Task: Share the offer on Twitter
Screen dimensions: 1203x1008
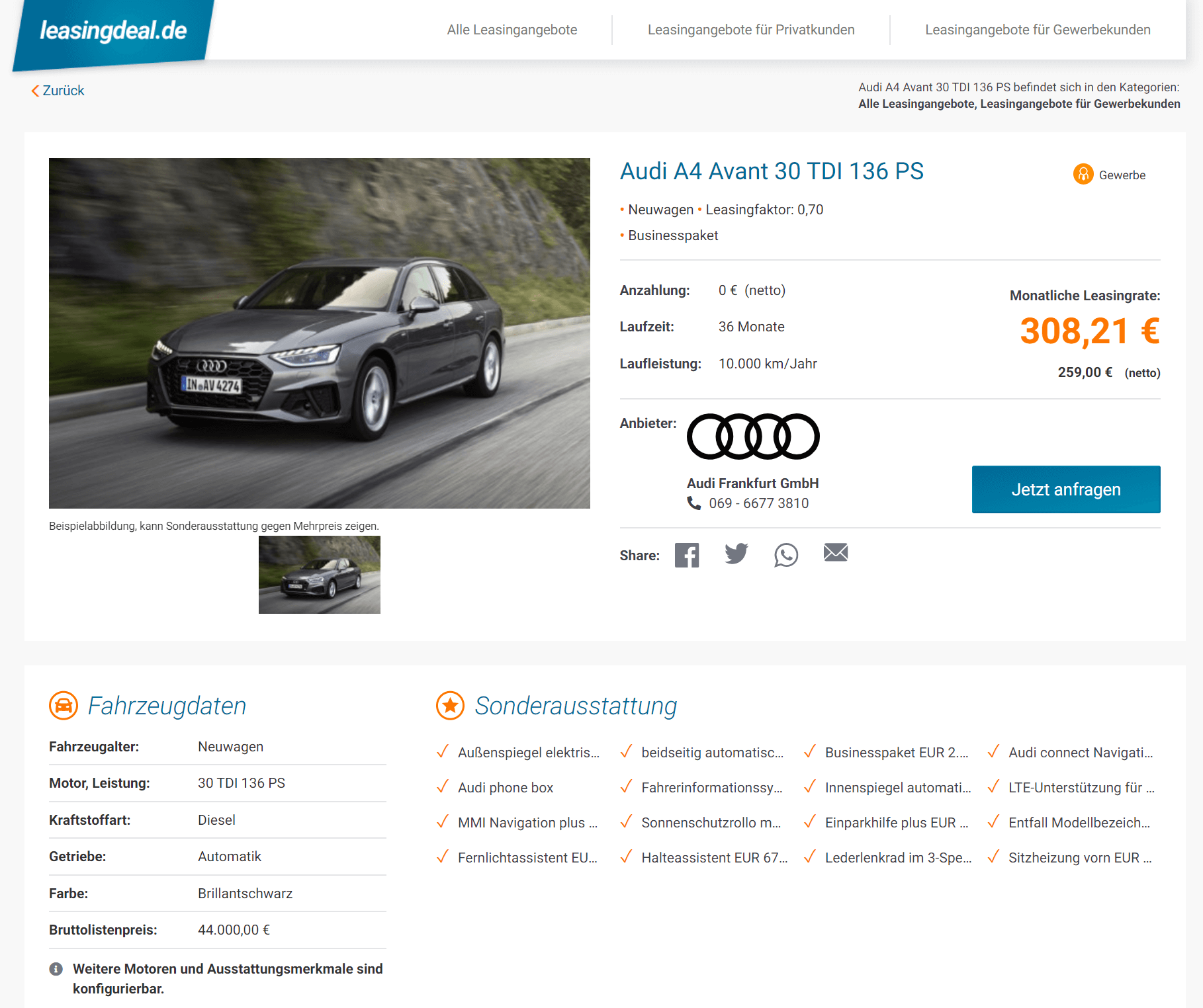Action: coord(736,554)
